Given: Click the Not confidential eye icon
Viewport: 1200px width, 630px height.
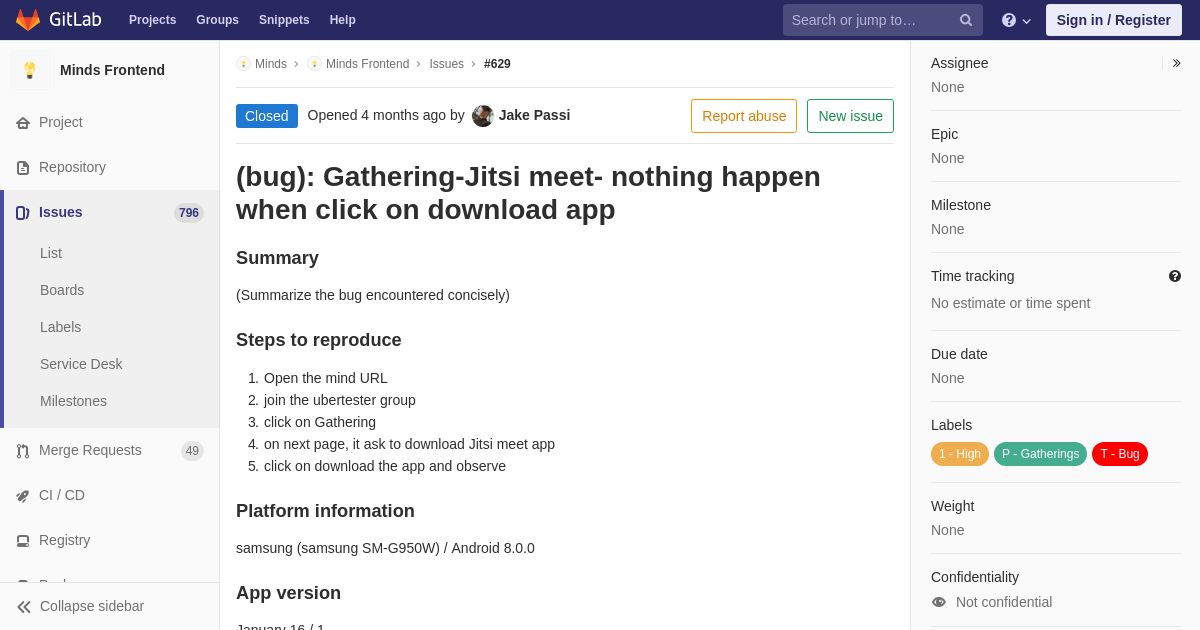Looking at the screenshot, I should point(939,602).
